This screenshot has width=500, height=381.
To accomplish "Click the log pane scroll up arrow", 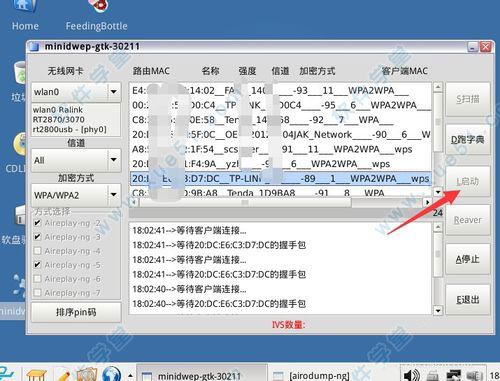I will tap(438, 227).
